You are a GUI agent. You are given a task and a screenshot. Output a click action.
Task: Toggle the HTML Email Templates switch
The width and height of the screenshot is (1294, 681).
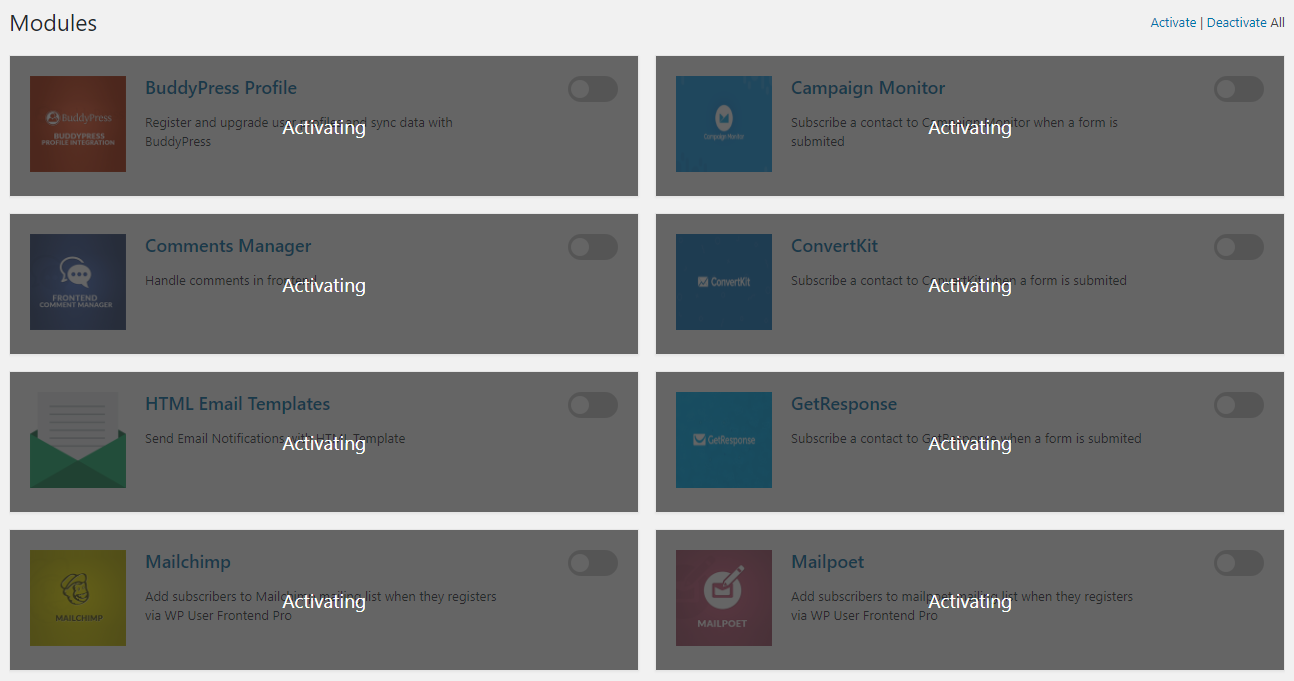tap(593, 405)
